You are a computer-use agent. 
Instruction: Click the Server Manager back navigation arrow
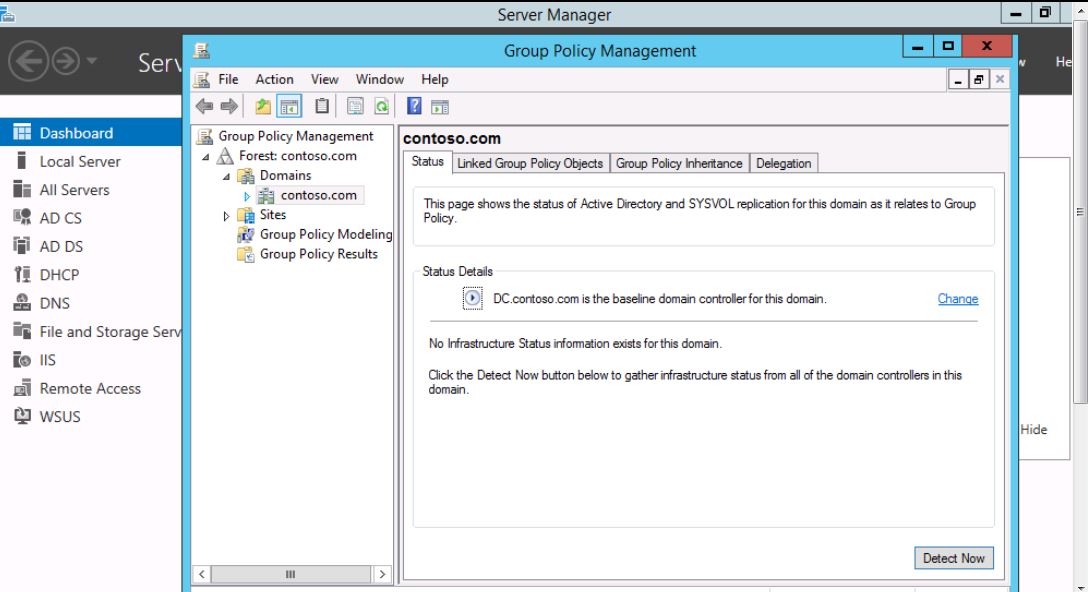pos(28,62)
